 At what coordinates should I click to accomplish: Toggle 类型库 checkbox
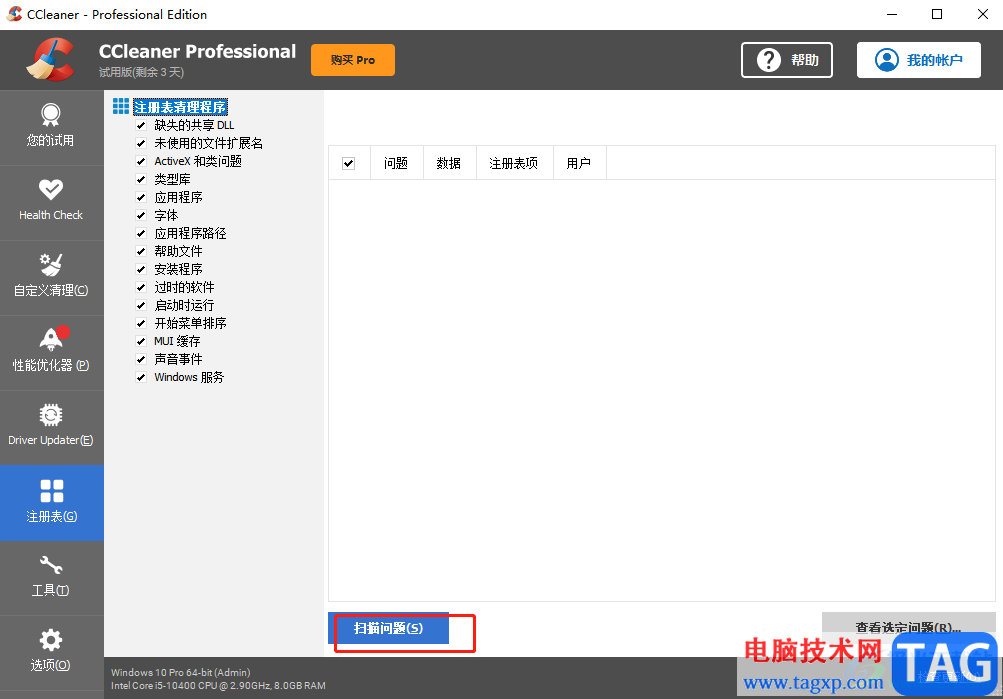coord(141,179)
